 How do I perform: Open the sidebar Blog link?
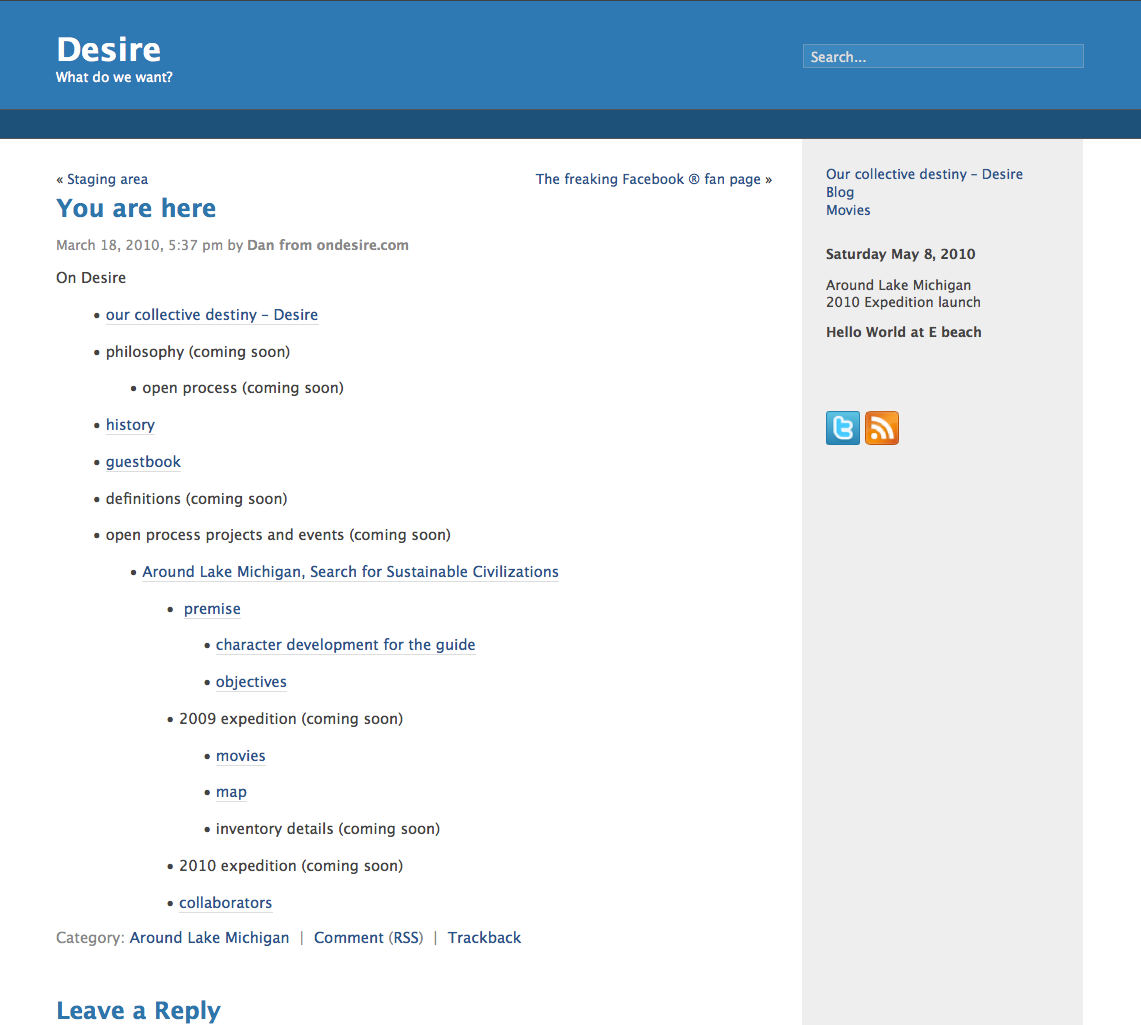click(x=840, y=192)
